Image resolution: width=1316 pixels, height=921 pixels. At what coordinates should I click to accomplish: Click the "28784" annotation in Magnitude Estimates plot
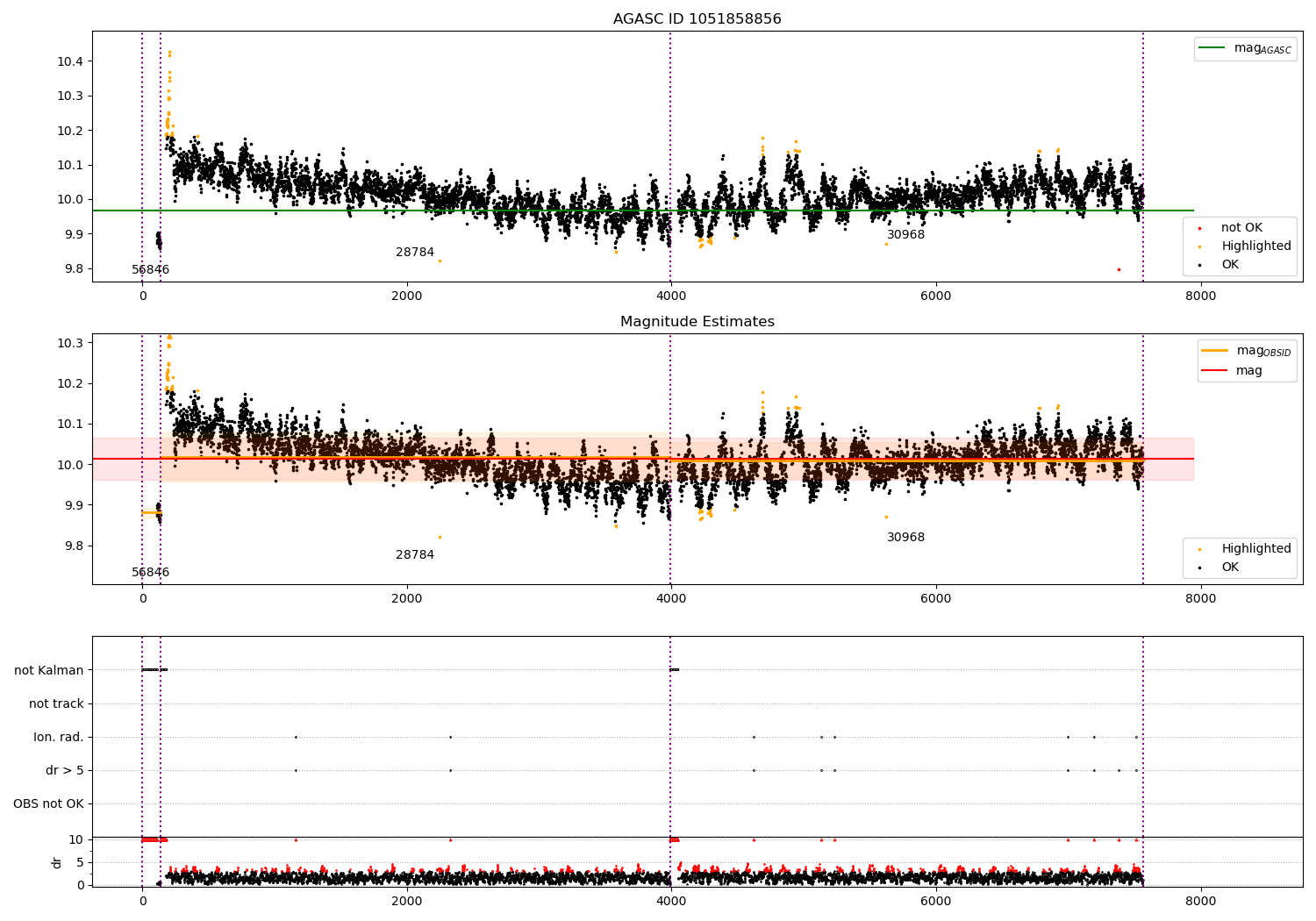pos(415,555)
